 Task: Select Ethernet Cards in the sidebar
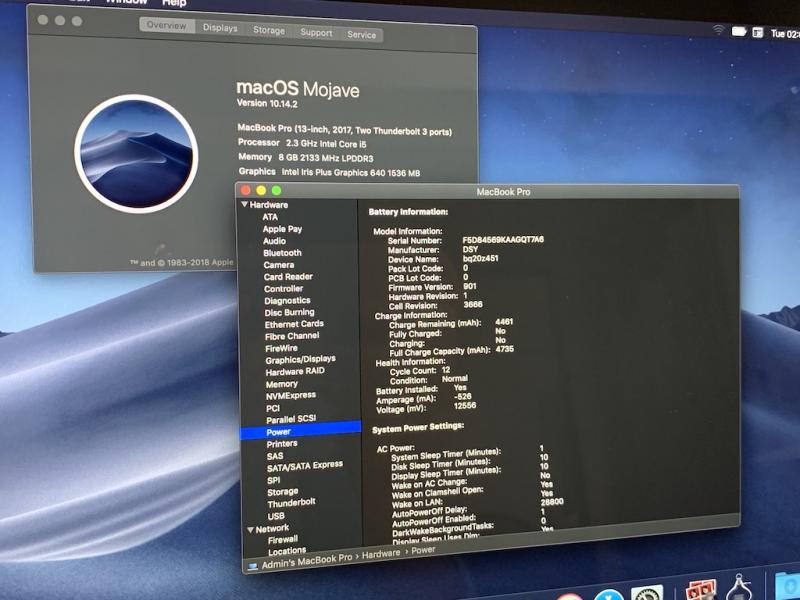[x=294, y=324]
